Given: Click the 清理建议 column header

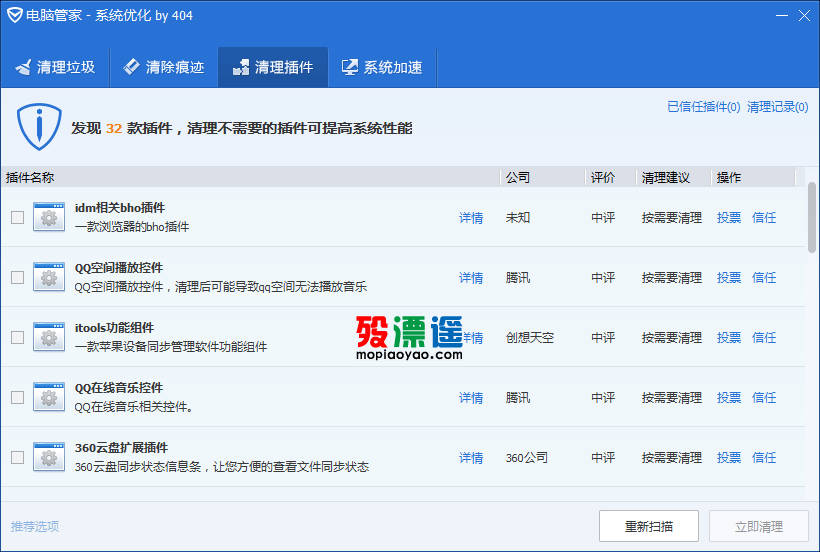Looking at the screenshot, I should (674, 178).
